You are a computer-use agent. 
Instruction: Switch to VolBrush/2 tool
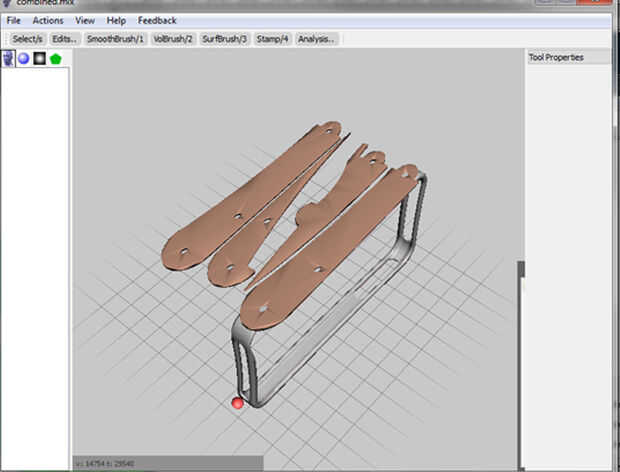(172, 38)
